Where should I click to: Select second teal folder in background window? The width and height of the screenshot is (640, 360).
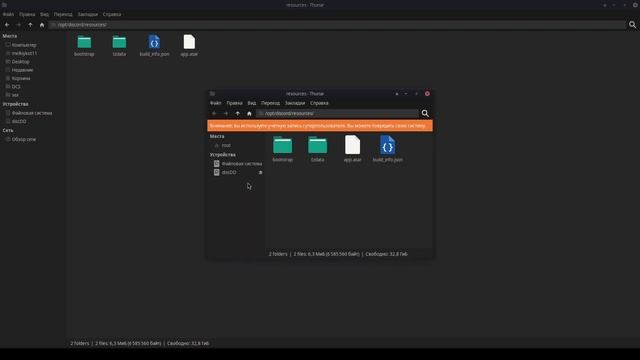(x=119, y=46)
